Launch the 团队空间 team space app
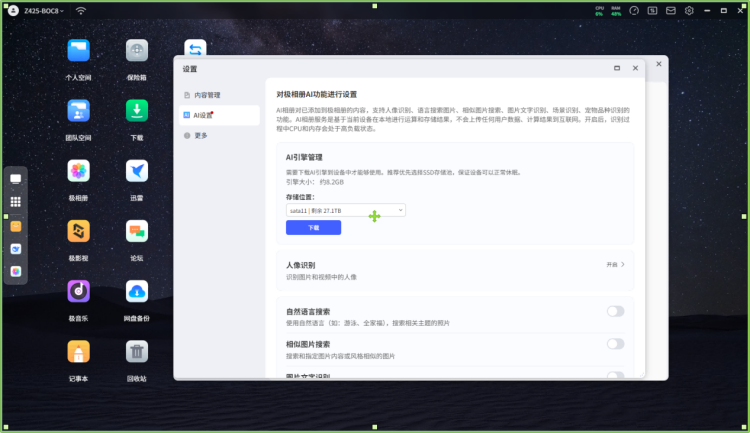This screenshot has width=750, height=433. pos(78,110)
